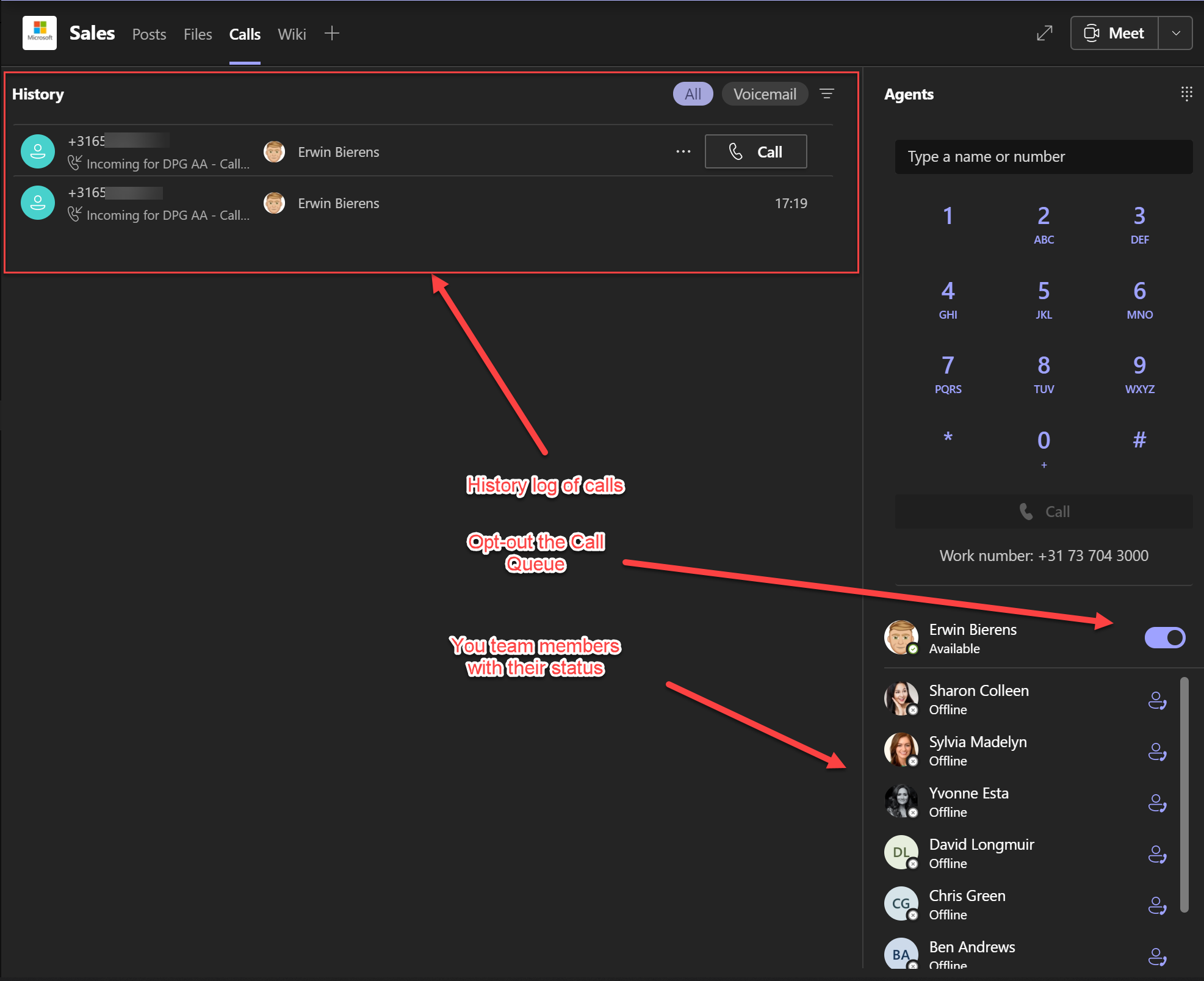The image size is (1204, 981).
Task: Select the Voicemail filter pill
Action: click(x=765, y=94)
